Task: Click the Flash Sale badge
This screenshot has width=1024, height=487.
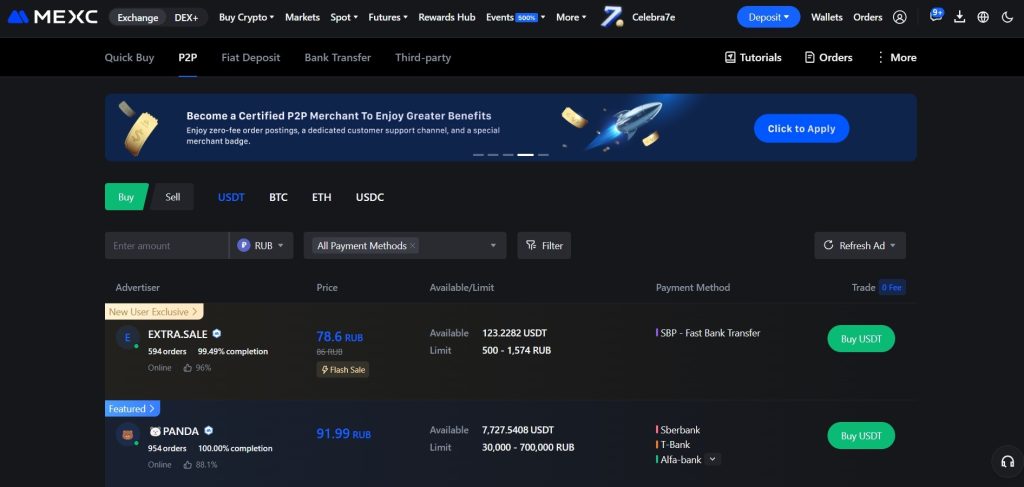Action: tap(343, 369)
